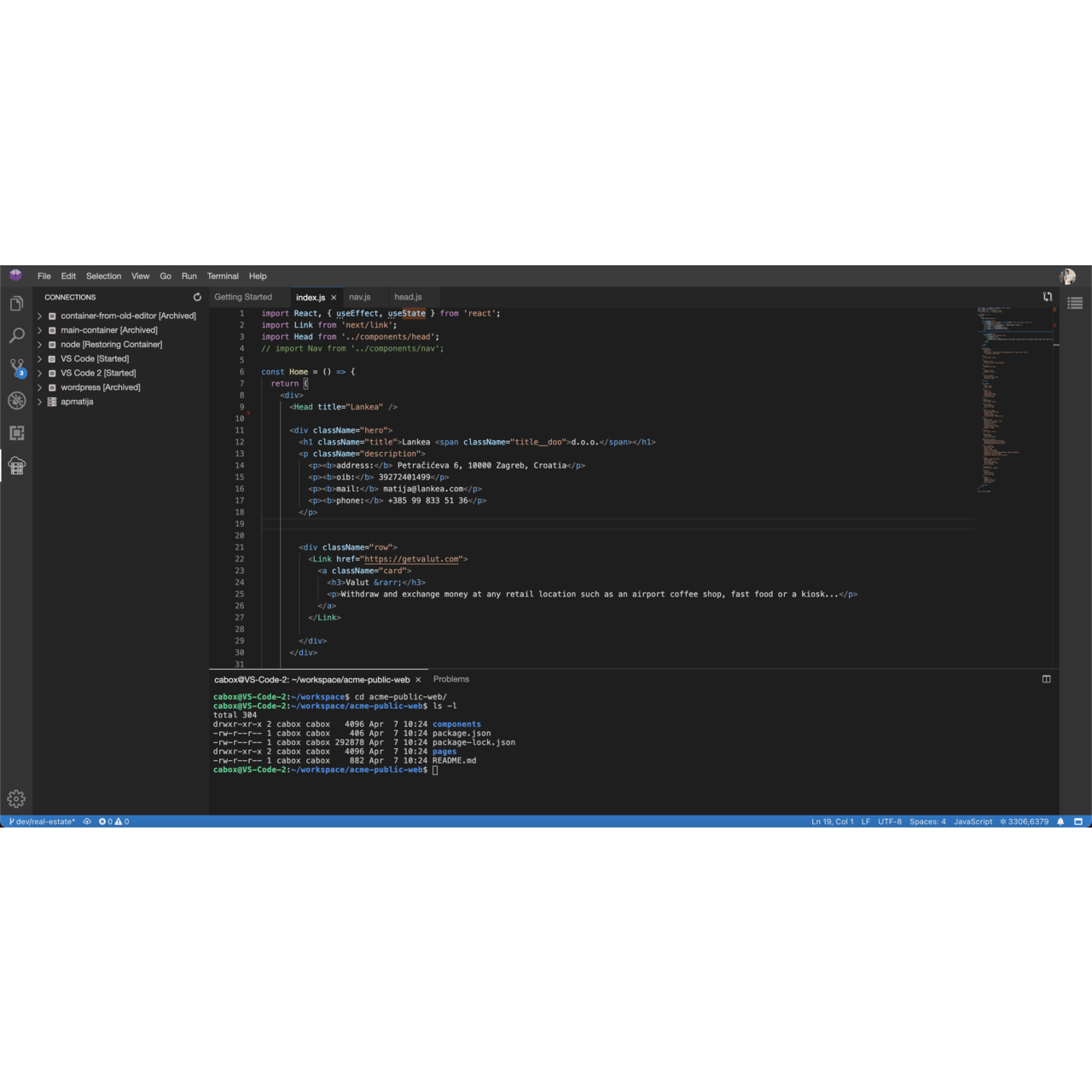Open the cloud Connections view icon
Image resolution: width=1092 pixels, height=1092 pixels.
click(x=16, y=466)
